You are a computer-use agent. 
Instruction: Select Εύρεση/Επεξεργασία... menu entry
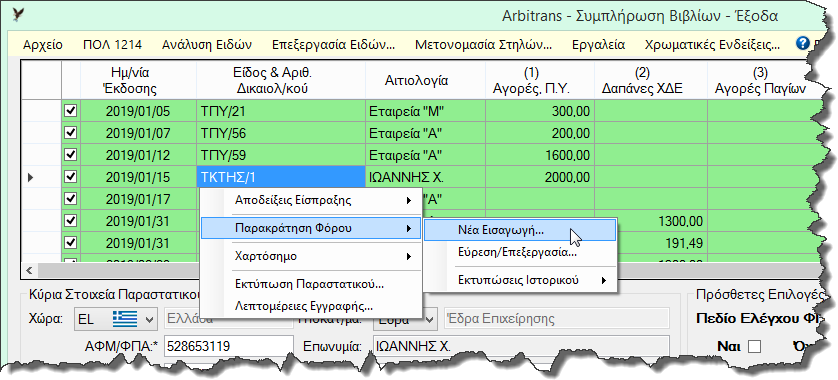pos(520,253)
